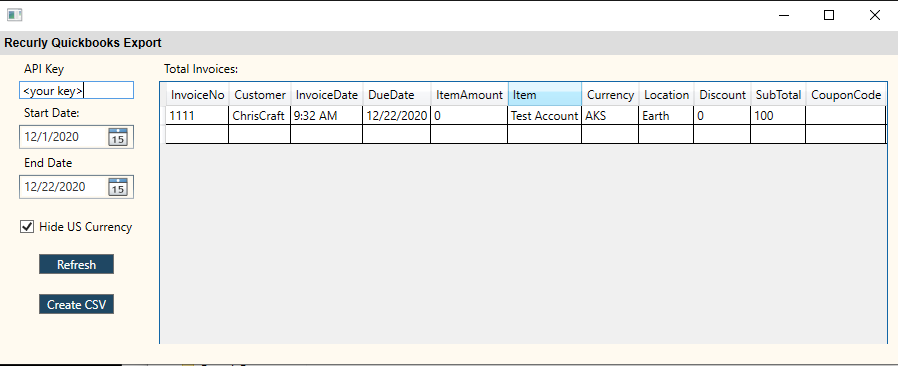This screenshot has height=366, width=898.
Task: Click the Hide US Currency label text
Action: click(x=85, y=227)
